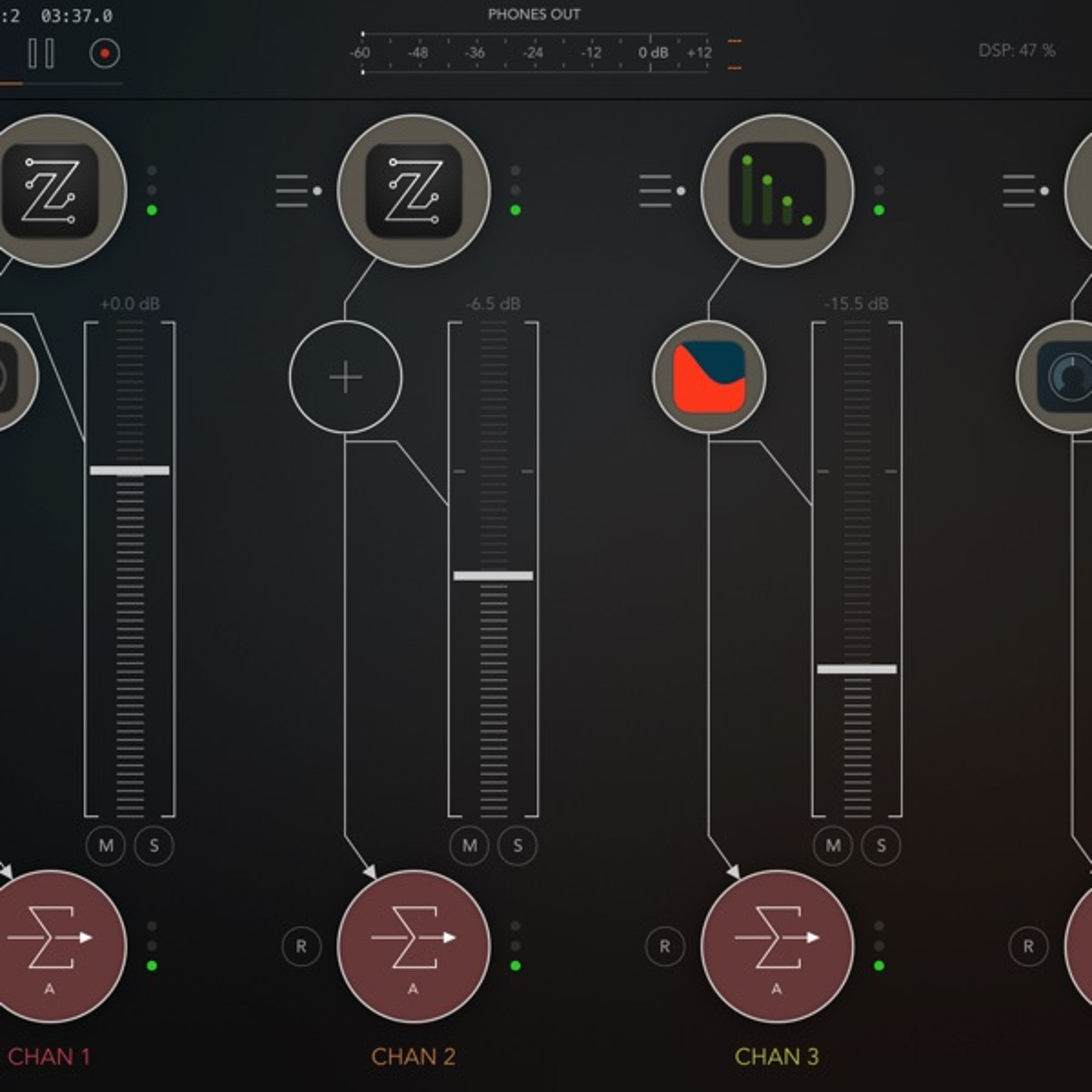
Task: Open Zeeon synth on channel 2
Action: point(414,190)
